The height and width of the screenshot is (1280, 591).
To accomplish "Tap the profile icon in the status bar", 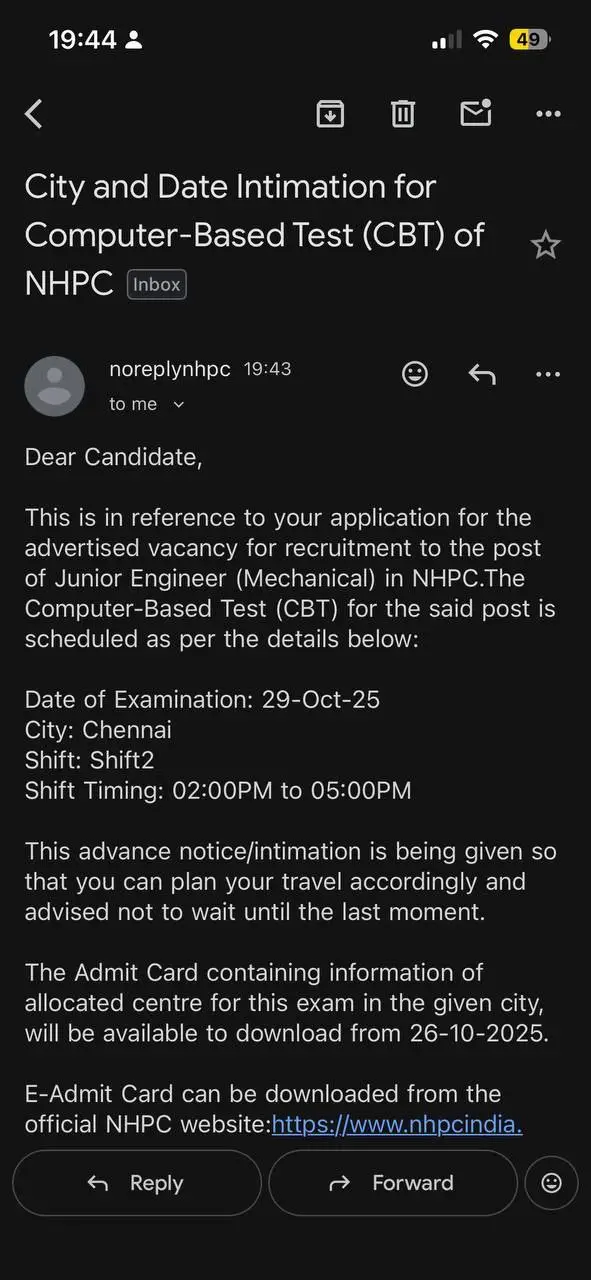I will [x=136, y=40].
